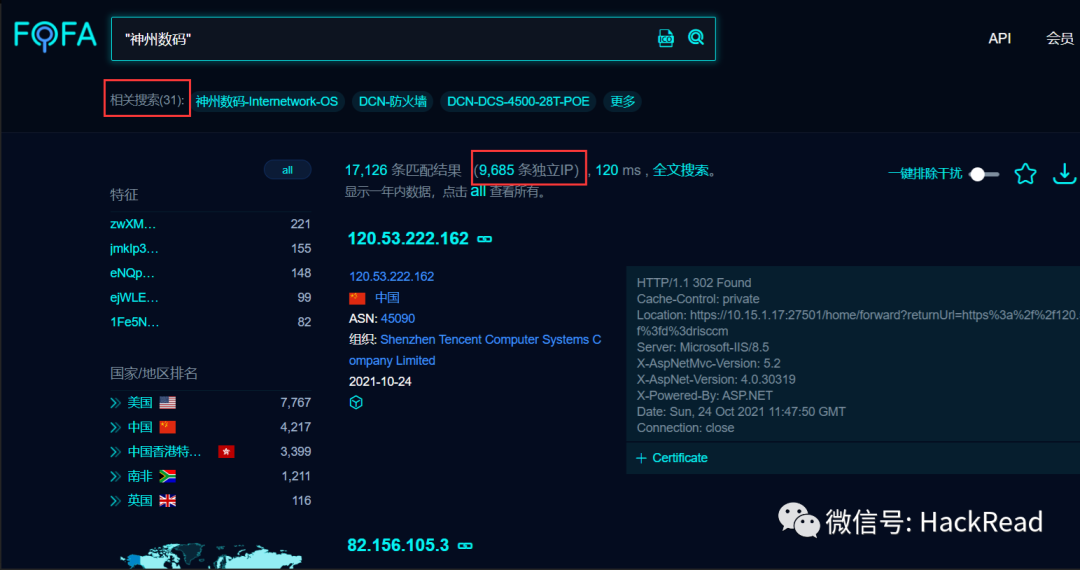1080x570 pixels.
Task: Click the Server: Microsoft-IIS/8.5 header line
Action: (703, 347)
